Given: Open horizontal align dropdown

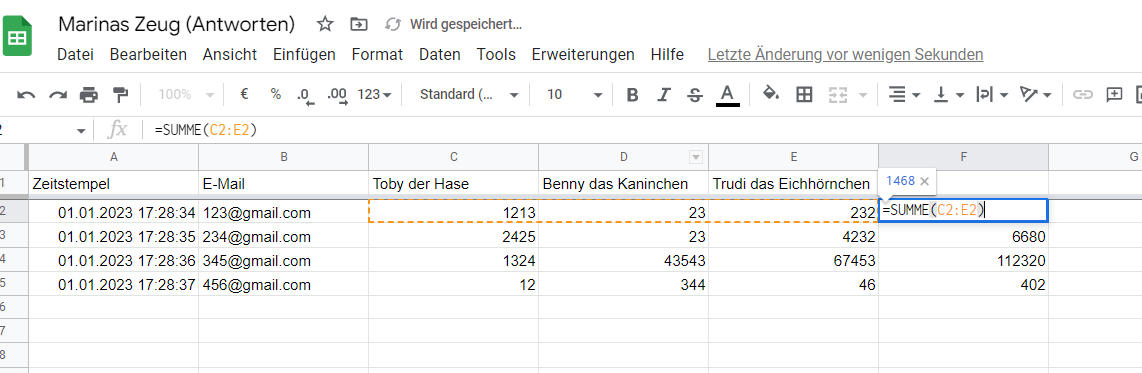Looking at the screenshot, I should [x=905, y=95].
